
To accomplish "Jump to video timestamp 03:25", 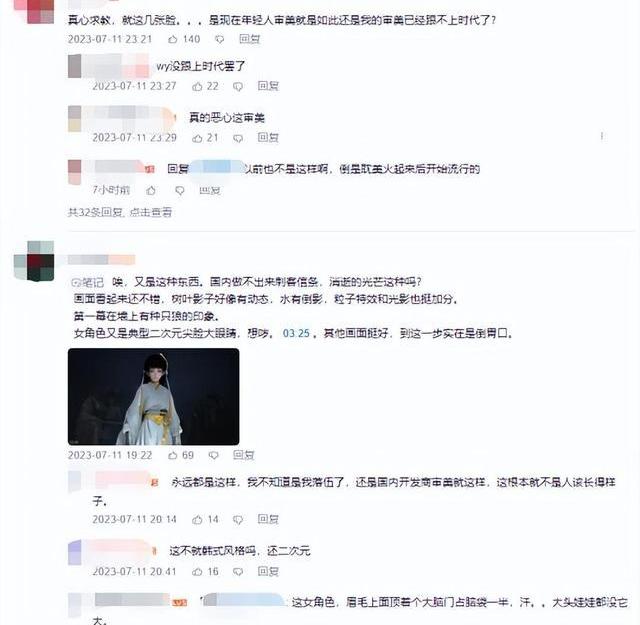I will pos(296,334).
